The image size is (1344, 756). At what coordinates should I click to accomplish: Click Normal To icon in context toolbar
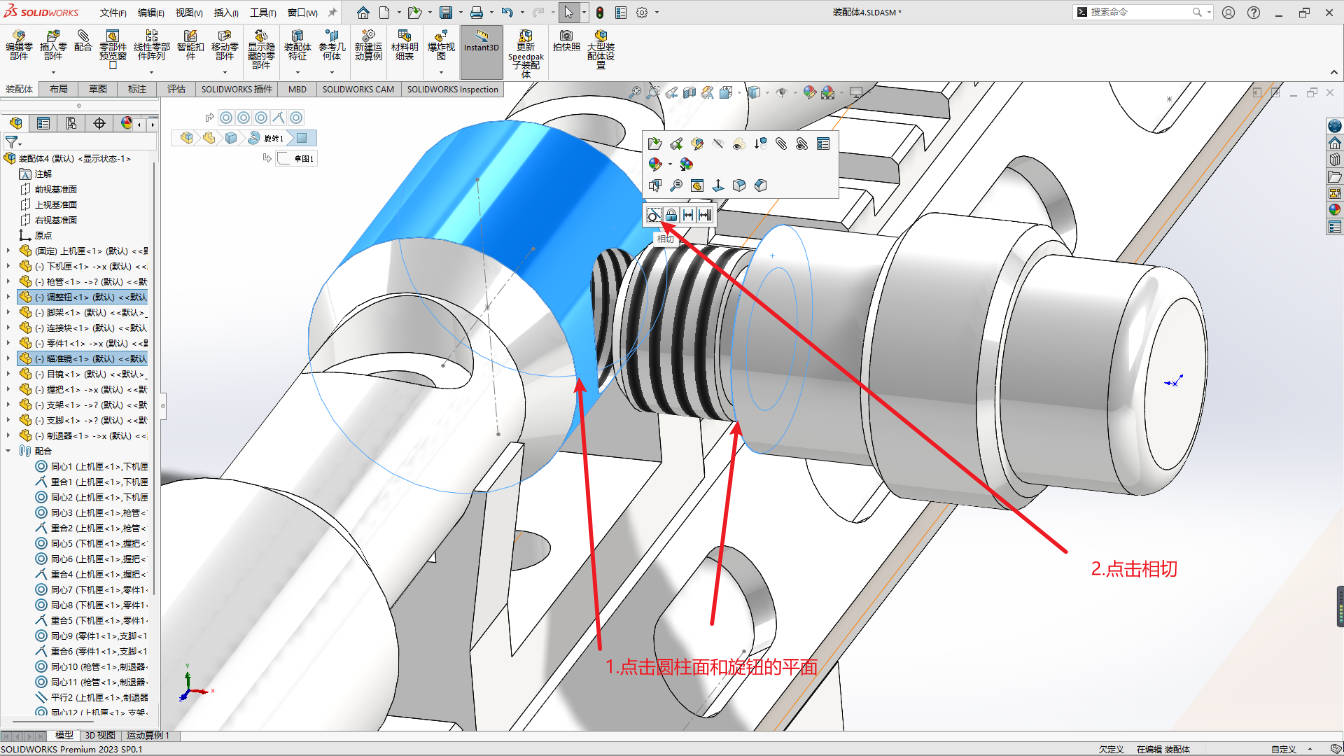coord(718,185)
